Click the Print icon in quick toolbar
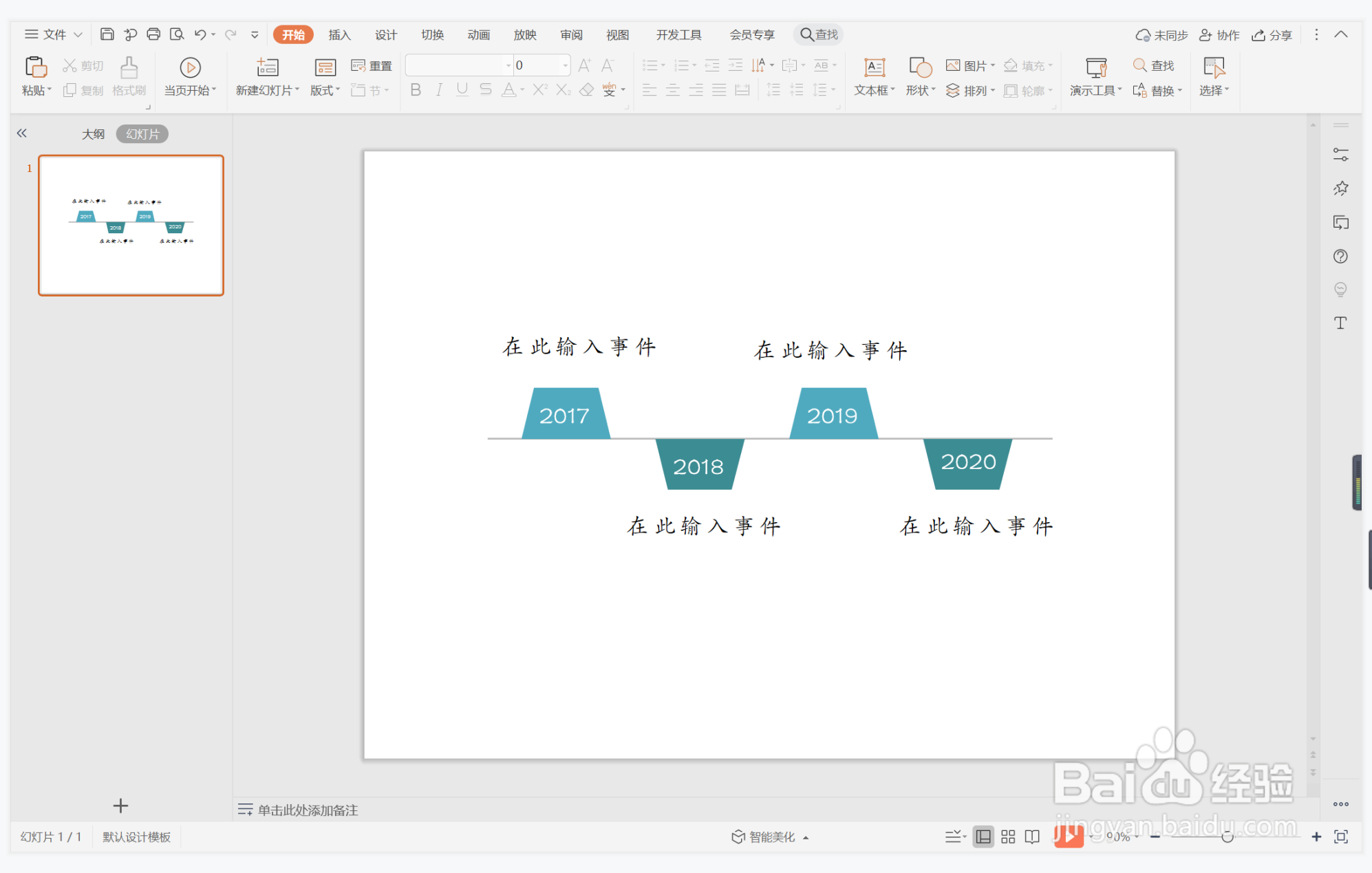The image size is (1372, 873). [x=153, y=34]
